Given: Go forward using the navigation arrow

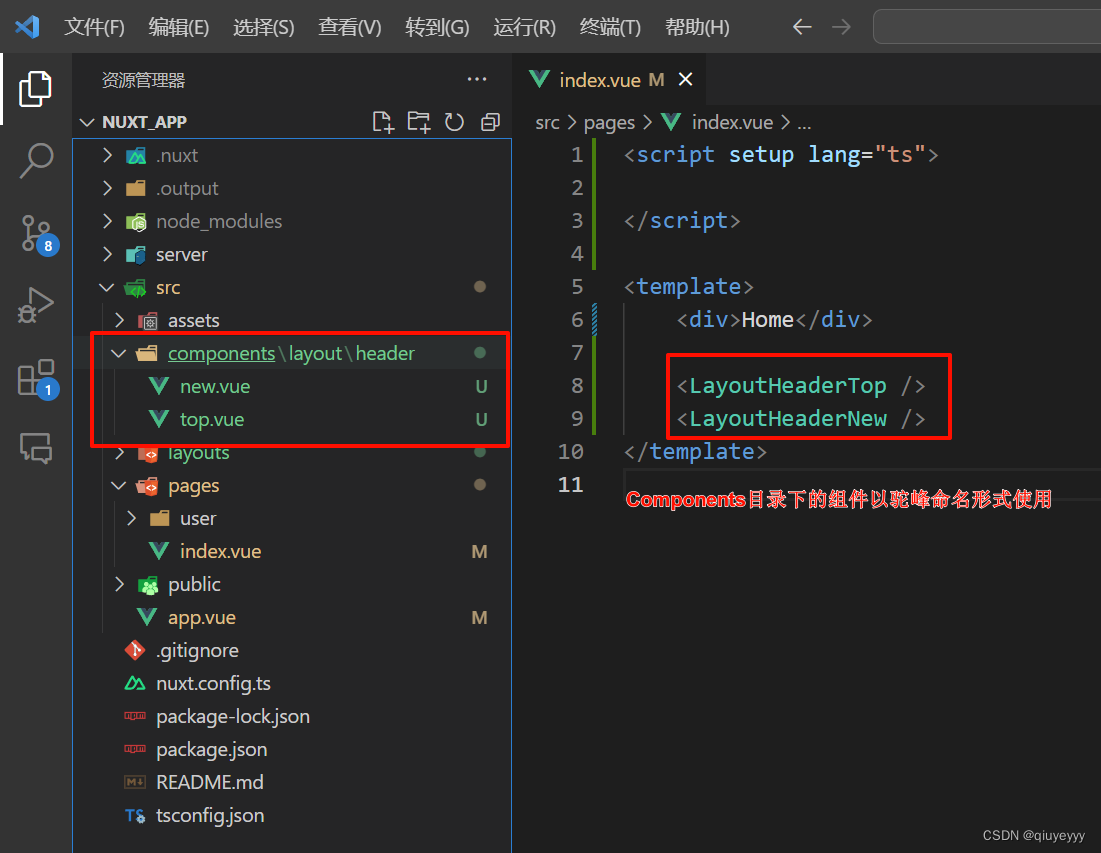Looking at the screenshot, I should click(x=840, y=27).
